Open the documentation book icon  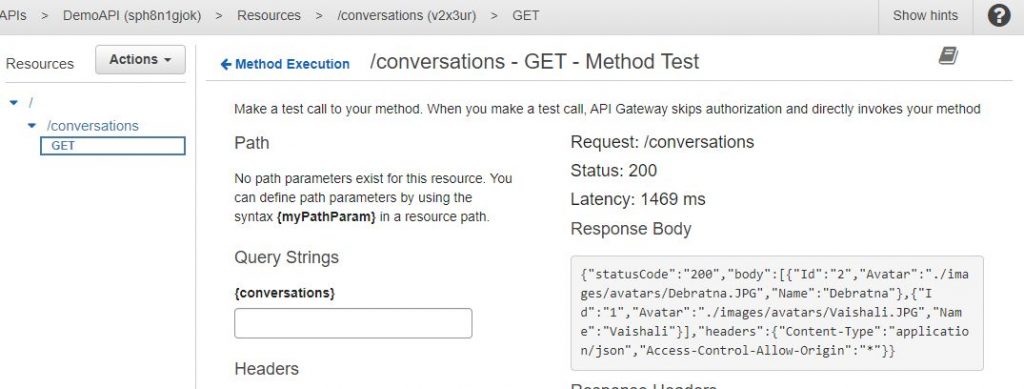pyautogui.click(x=948, y=56)
